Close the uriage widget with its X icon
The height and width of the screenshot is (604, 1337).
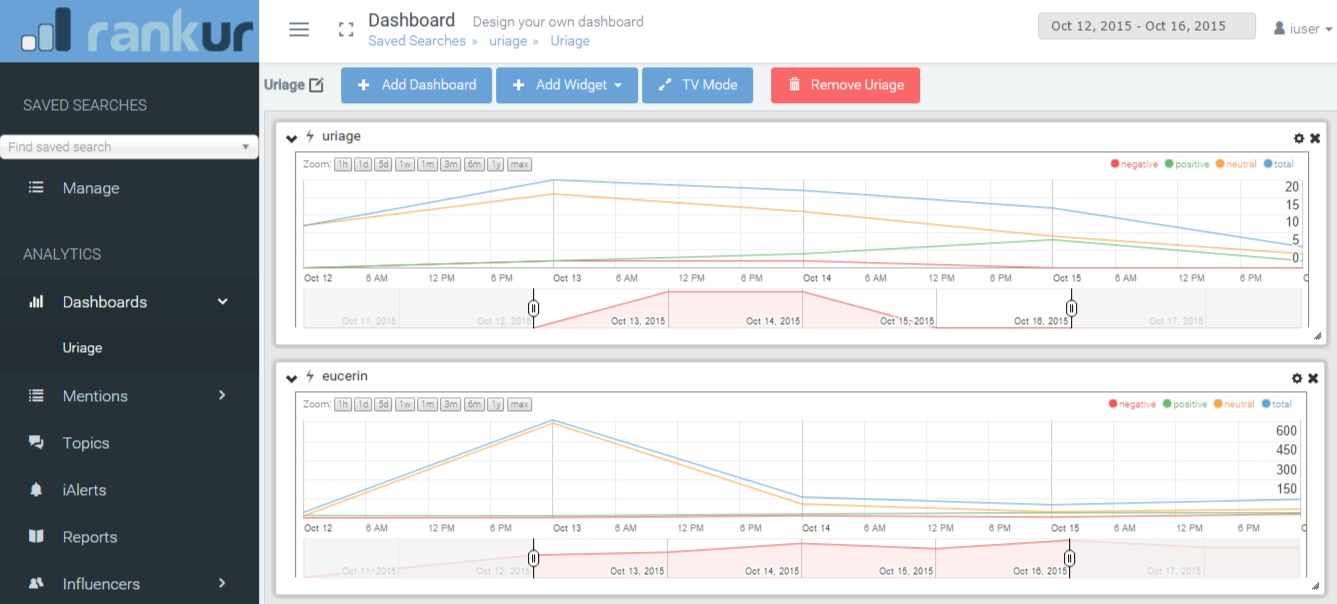click(x=1315, y=138)
